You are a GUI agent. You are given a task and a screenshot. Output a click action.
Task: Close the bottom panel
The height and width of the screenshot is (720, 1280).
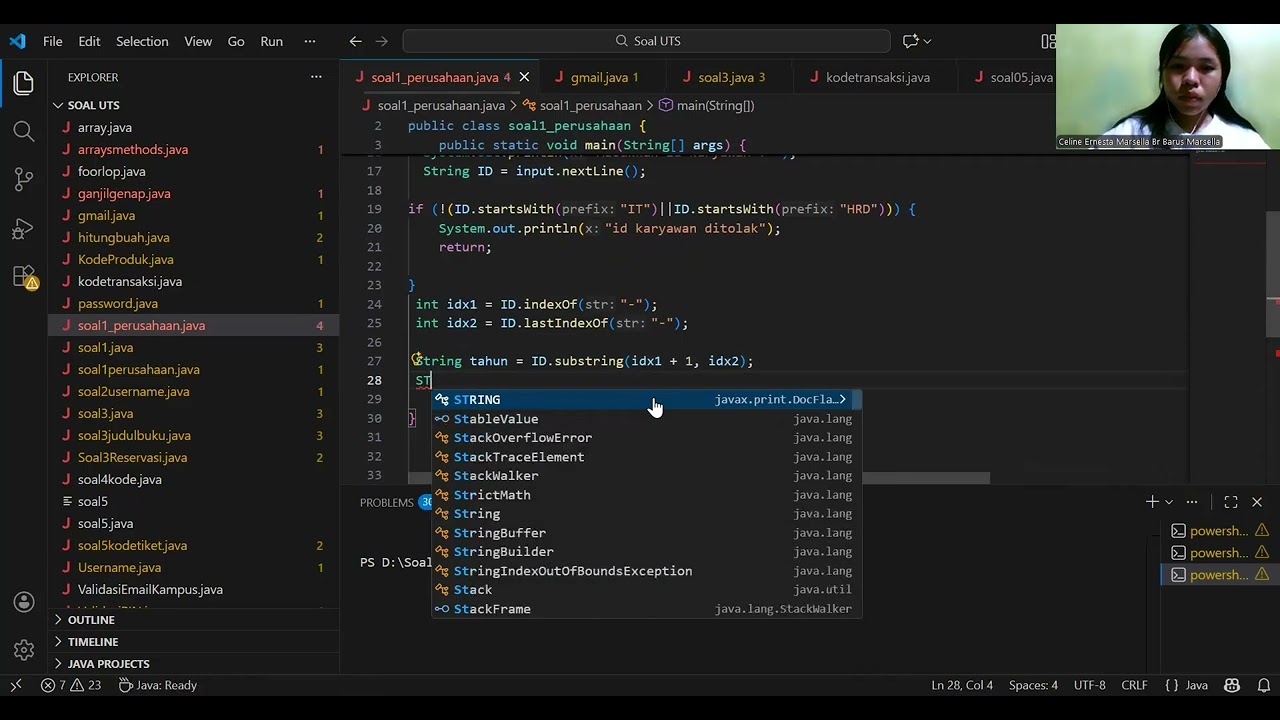(x=1257, y=502)
